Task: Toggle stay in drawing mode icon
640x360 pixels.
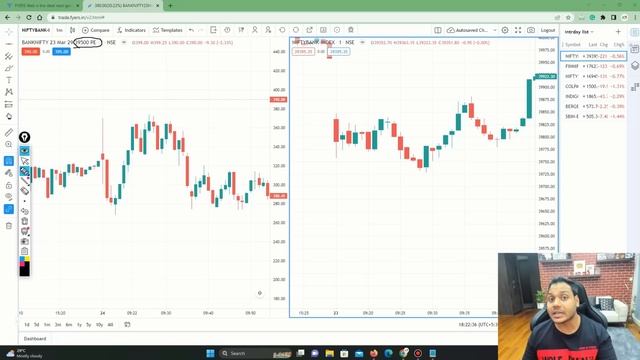Action: (9, 173)
